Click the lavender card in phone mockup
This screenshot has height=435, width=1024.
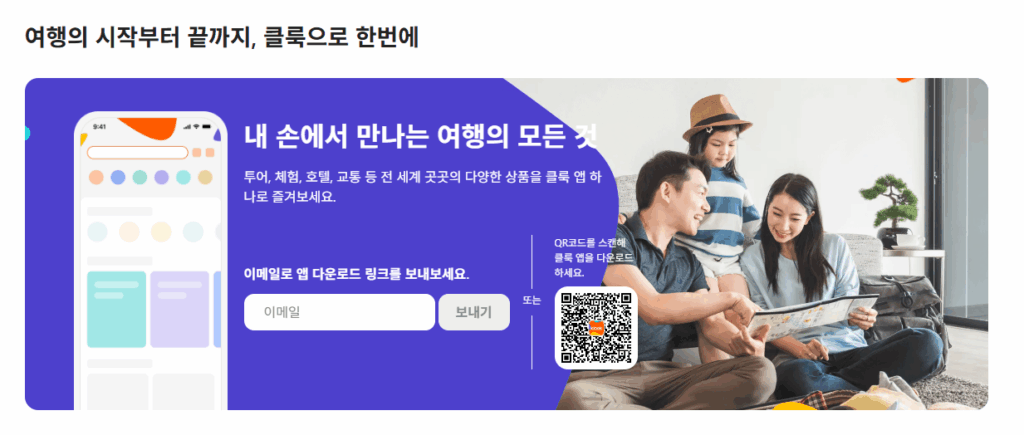click(180, 309)
